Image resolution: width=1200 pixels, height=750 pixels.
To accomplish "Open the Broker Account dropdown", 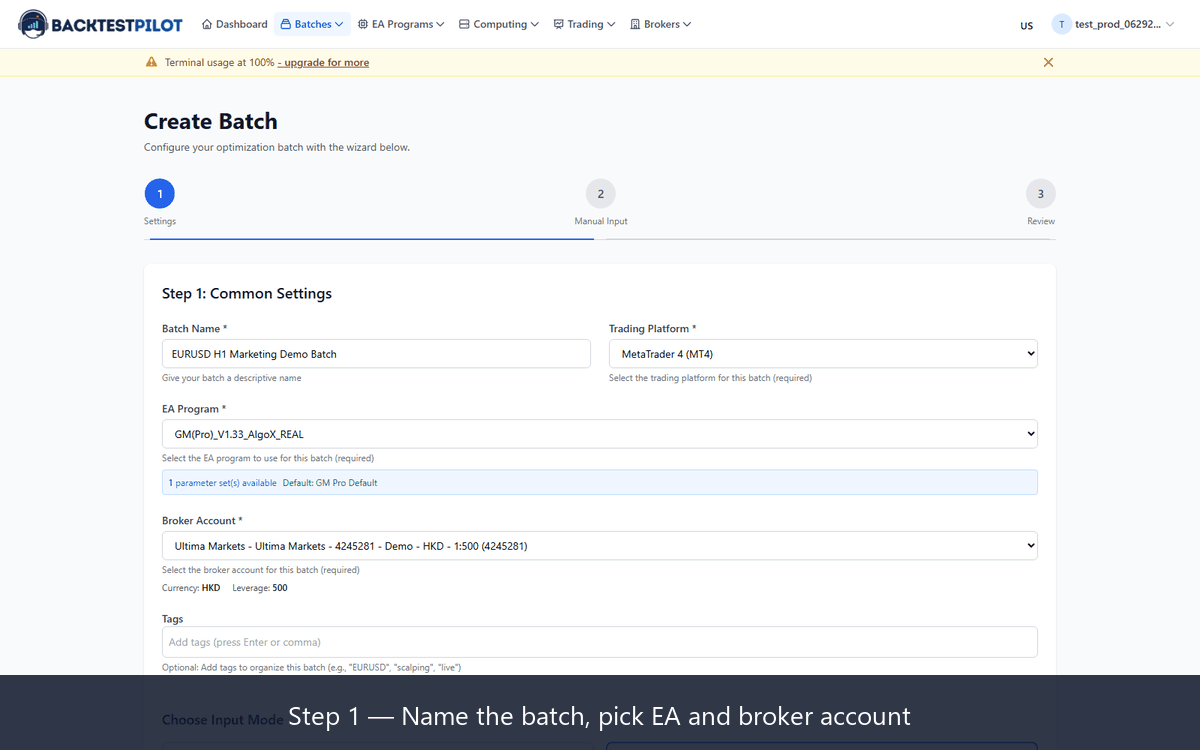I will pyautogui.click(x=600, y=546).
